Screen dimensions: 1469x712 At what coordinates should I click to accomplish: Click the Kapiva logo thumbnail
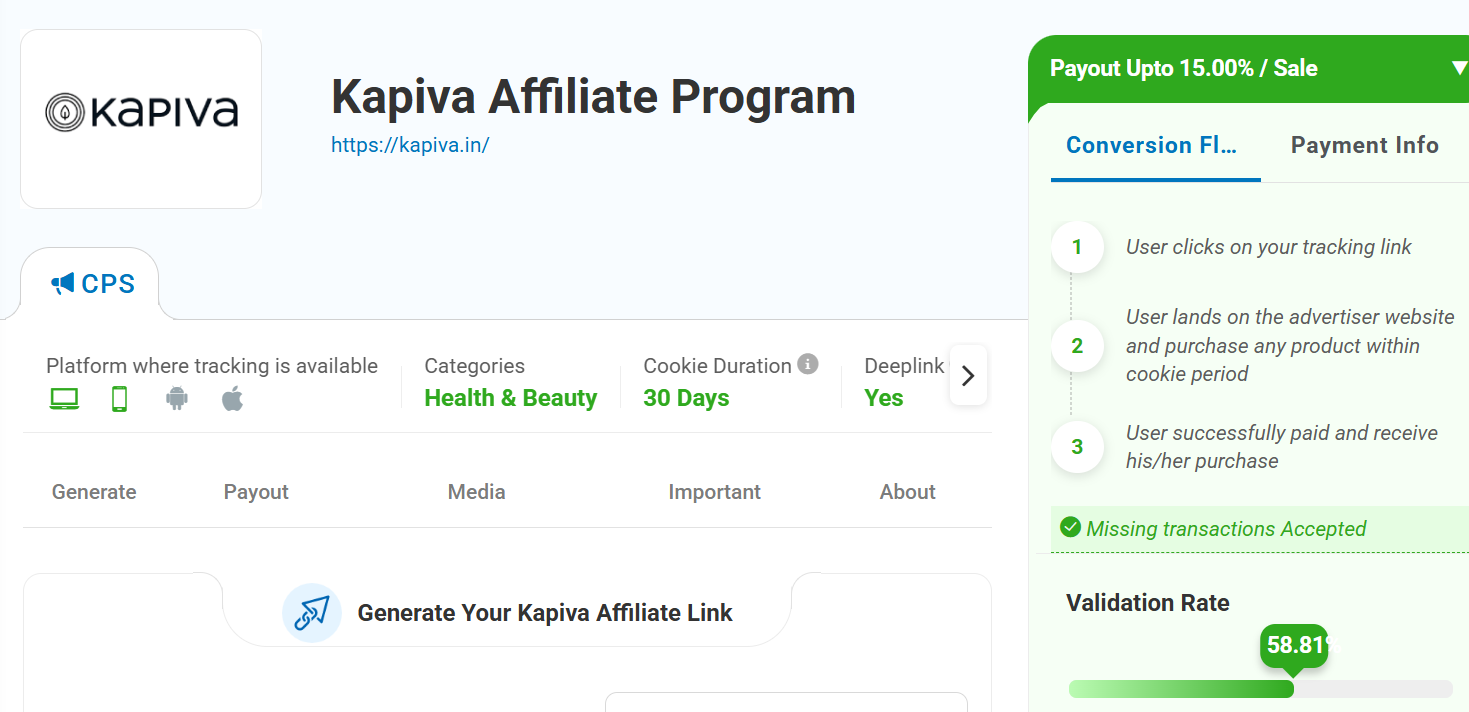tap(141, 119)
